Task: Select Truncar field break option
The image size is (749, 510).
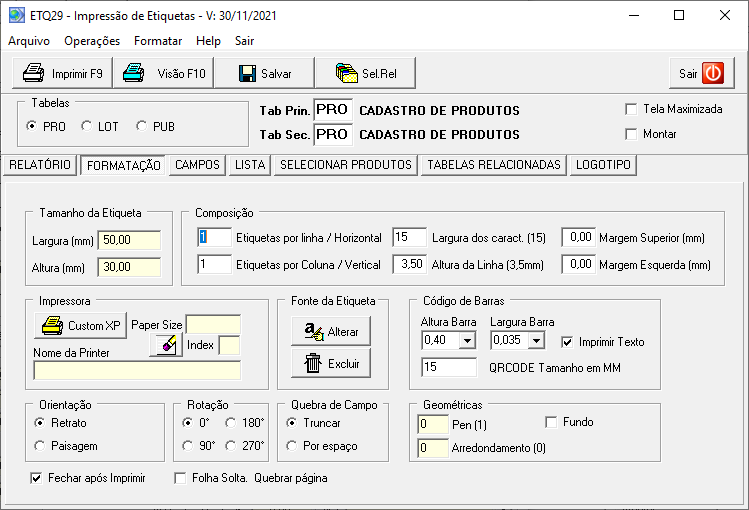Action: pos(291,423)
